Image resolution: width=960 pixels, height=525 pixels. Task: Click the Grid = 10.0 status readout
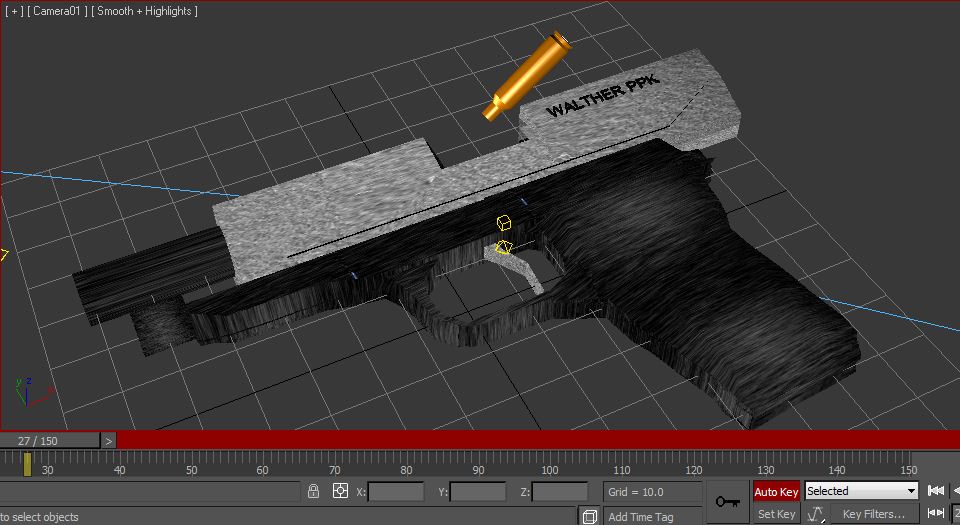[x=653, y=491]
